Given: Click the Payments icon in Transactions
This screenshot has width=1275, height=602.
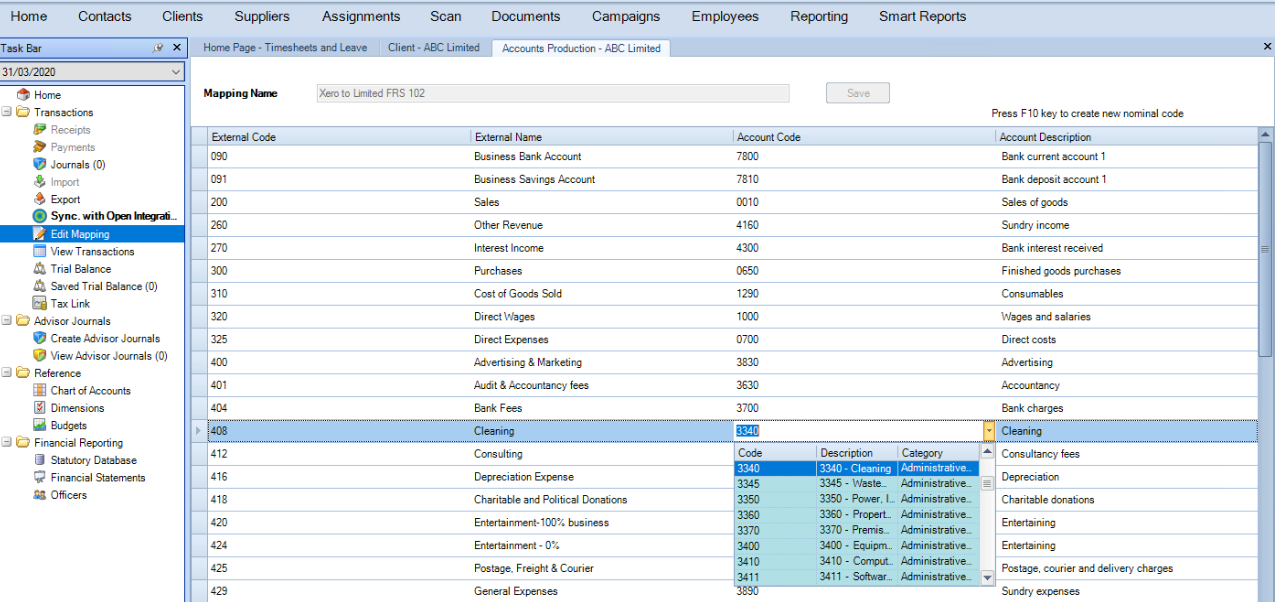Looking at the screenshot, I should click(40, 147).
